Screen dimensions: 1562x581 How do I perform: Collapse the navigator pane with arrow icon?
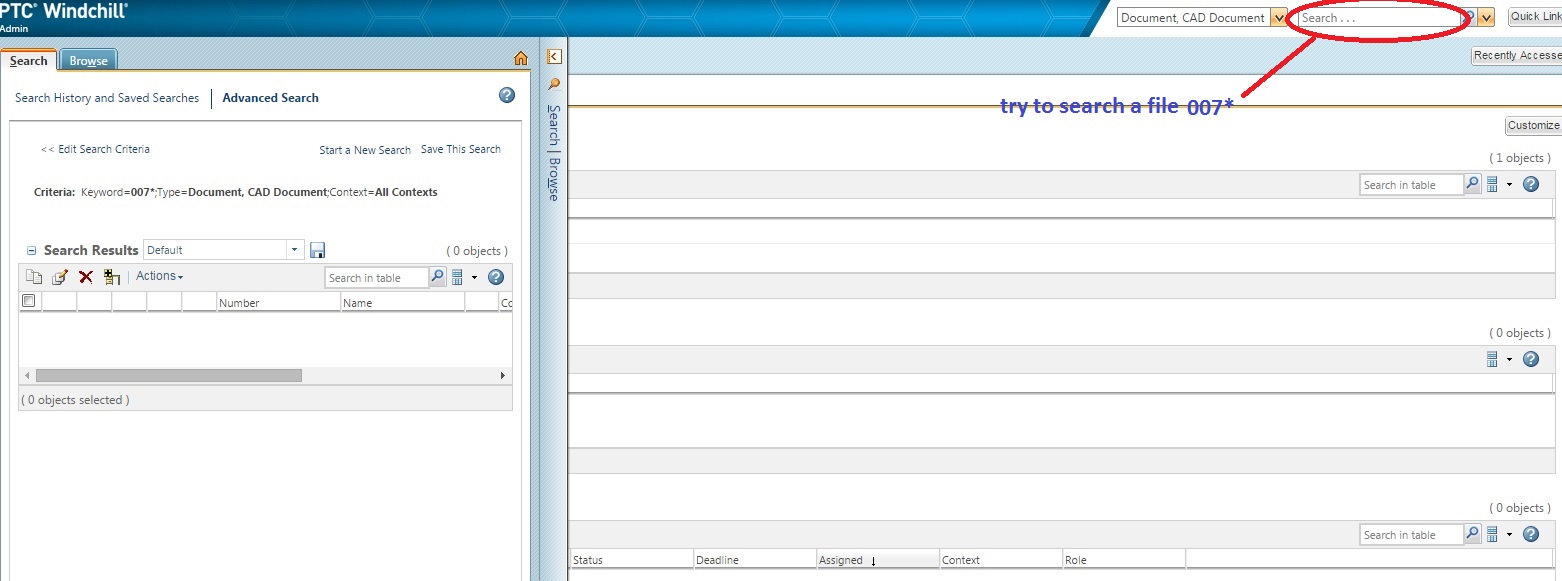tap(554, 57)
